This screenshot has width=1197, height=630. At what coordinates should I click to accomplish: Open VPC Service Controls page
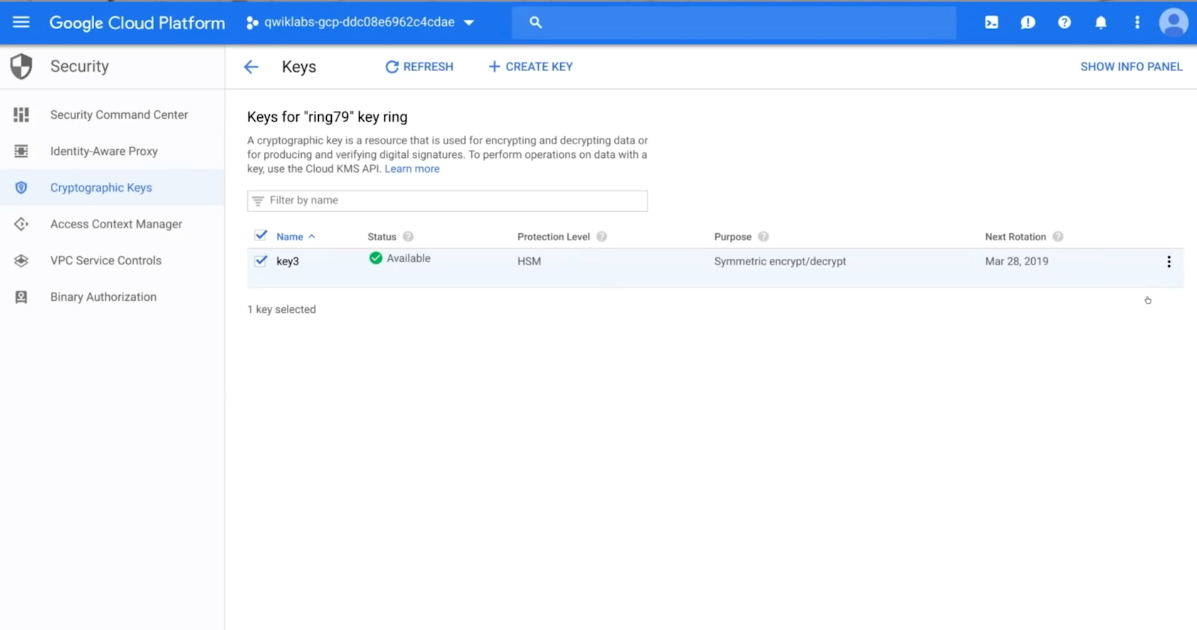click(106, 260)
